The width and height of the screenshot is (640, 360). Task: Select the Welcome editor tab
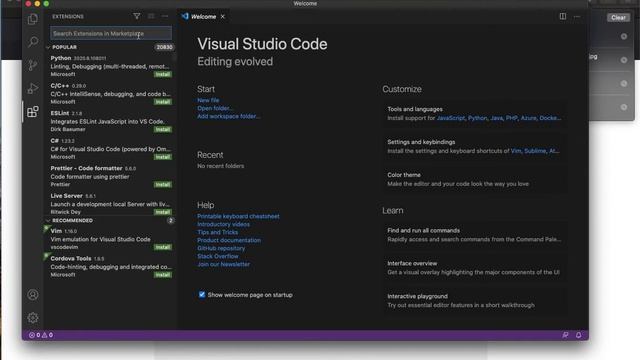203,16
